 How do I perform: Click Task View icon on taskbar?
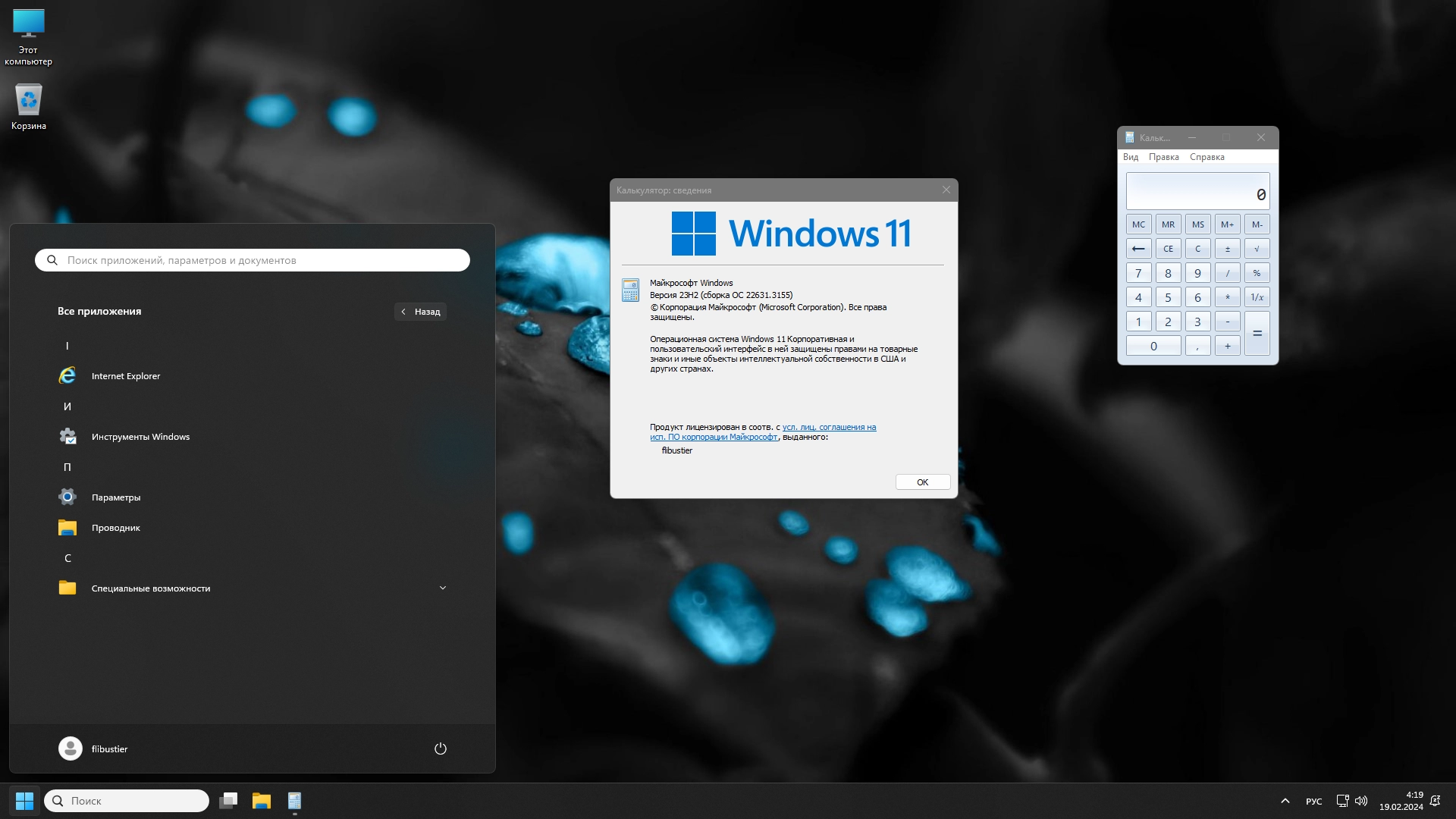click(228, 801)
